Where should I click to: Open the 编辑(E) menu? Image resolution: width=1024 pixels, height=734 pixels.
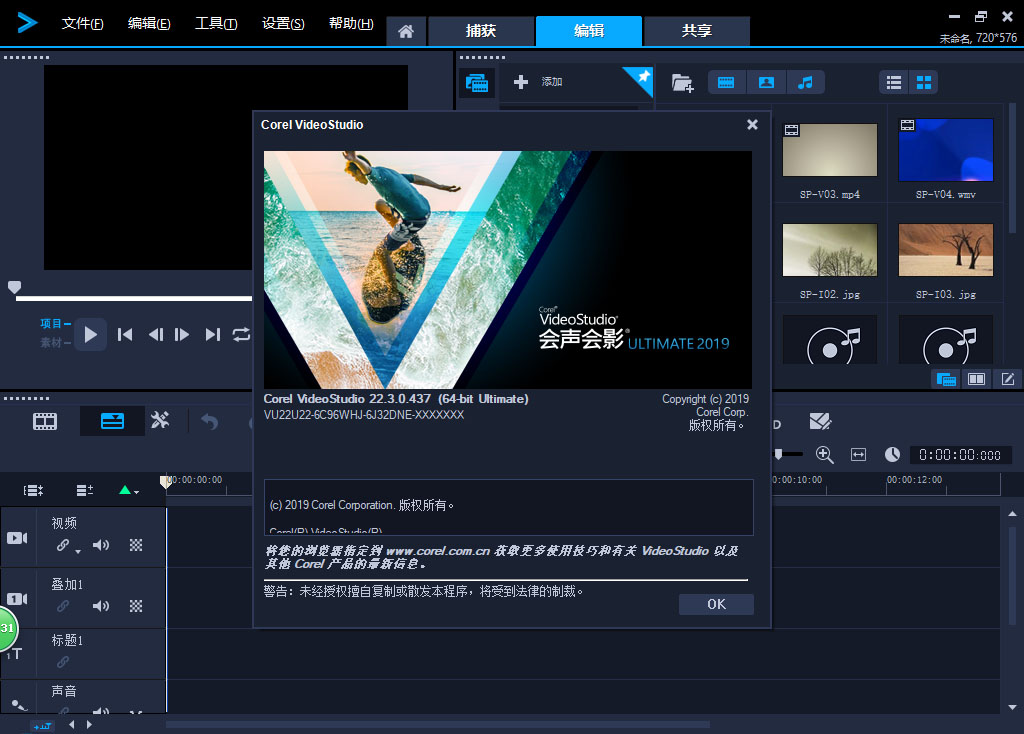(x=149, y=24)
